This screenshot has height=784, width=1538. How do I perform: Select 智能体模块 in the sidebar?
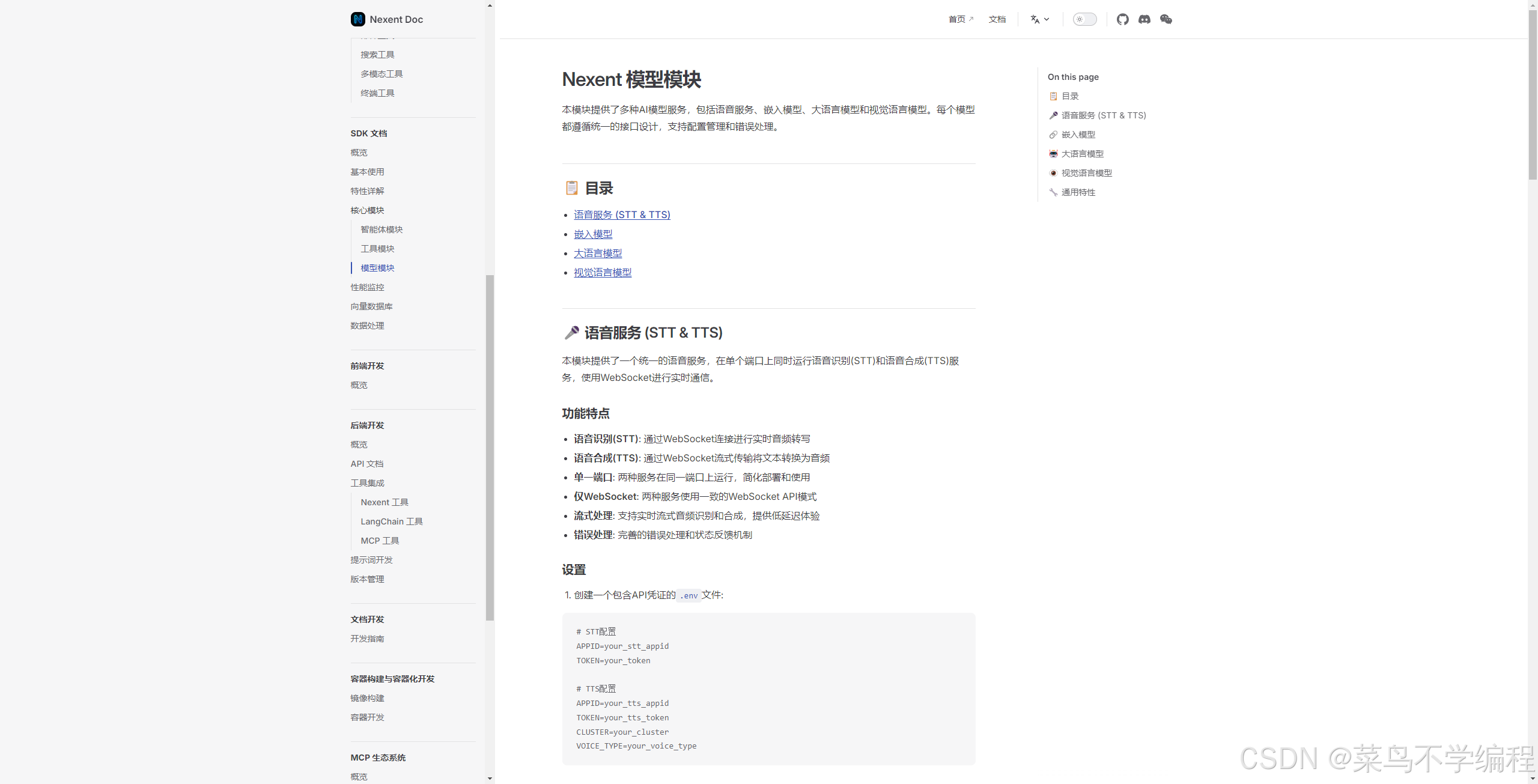pos(381,229)
